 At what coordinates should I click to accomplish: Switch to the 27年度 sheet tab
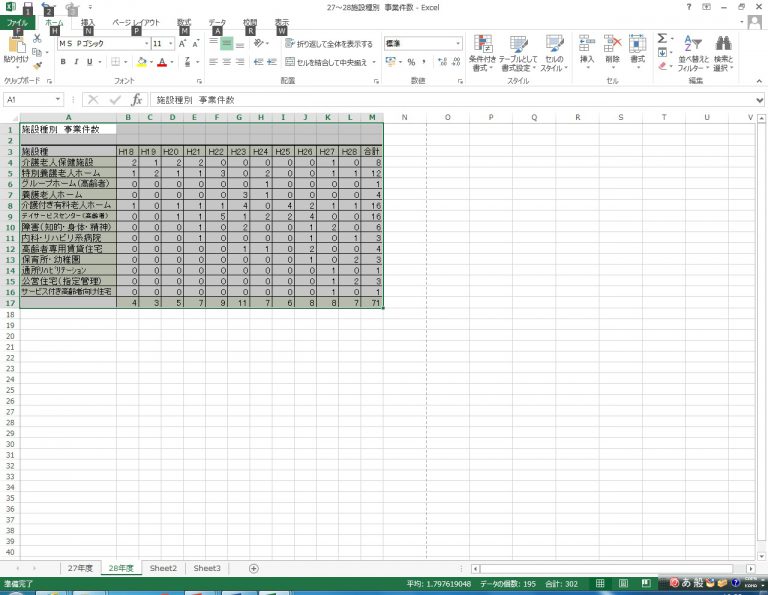(x=80, y=568)
